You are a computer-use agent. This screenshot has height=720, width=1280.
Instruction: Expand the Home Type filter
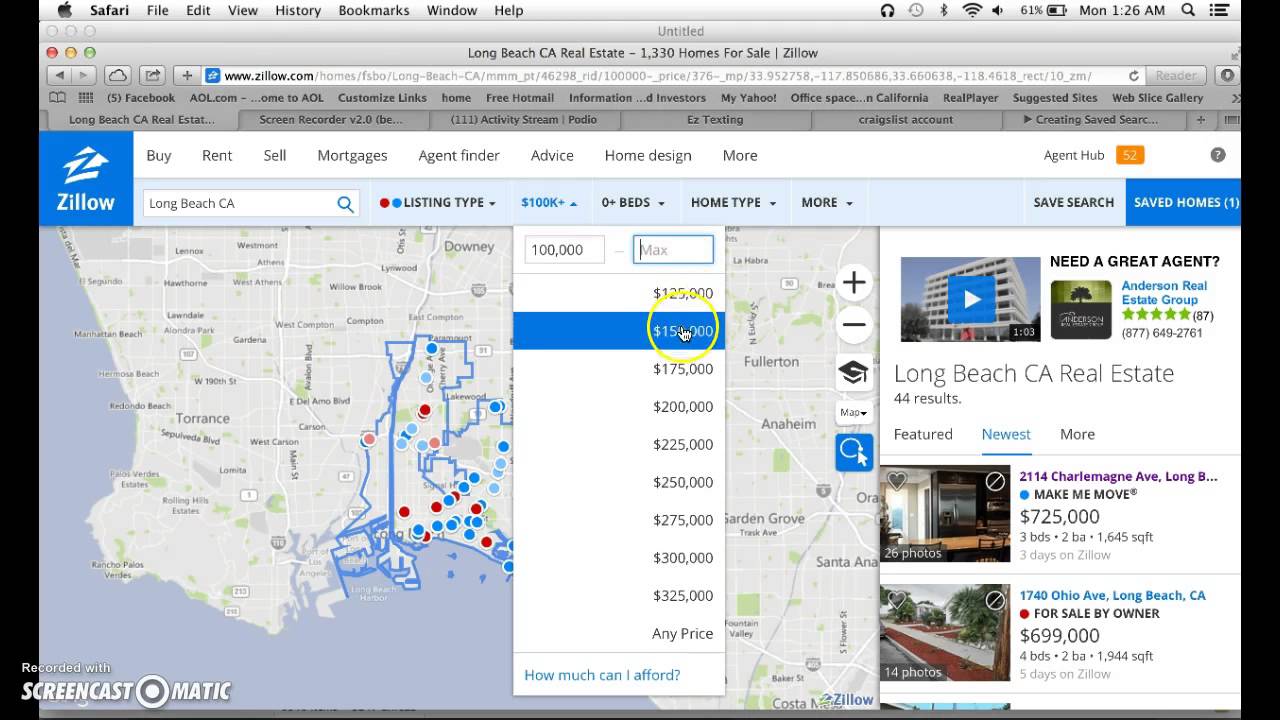(733, 202)
